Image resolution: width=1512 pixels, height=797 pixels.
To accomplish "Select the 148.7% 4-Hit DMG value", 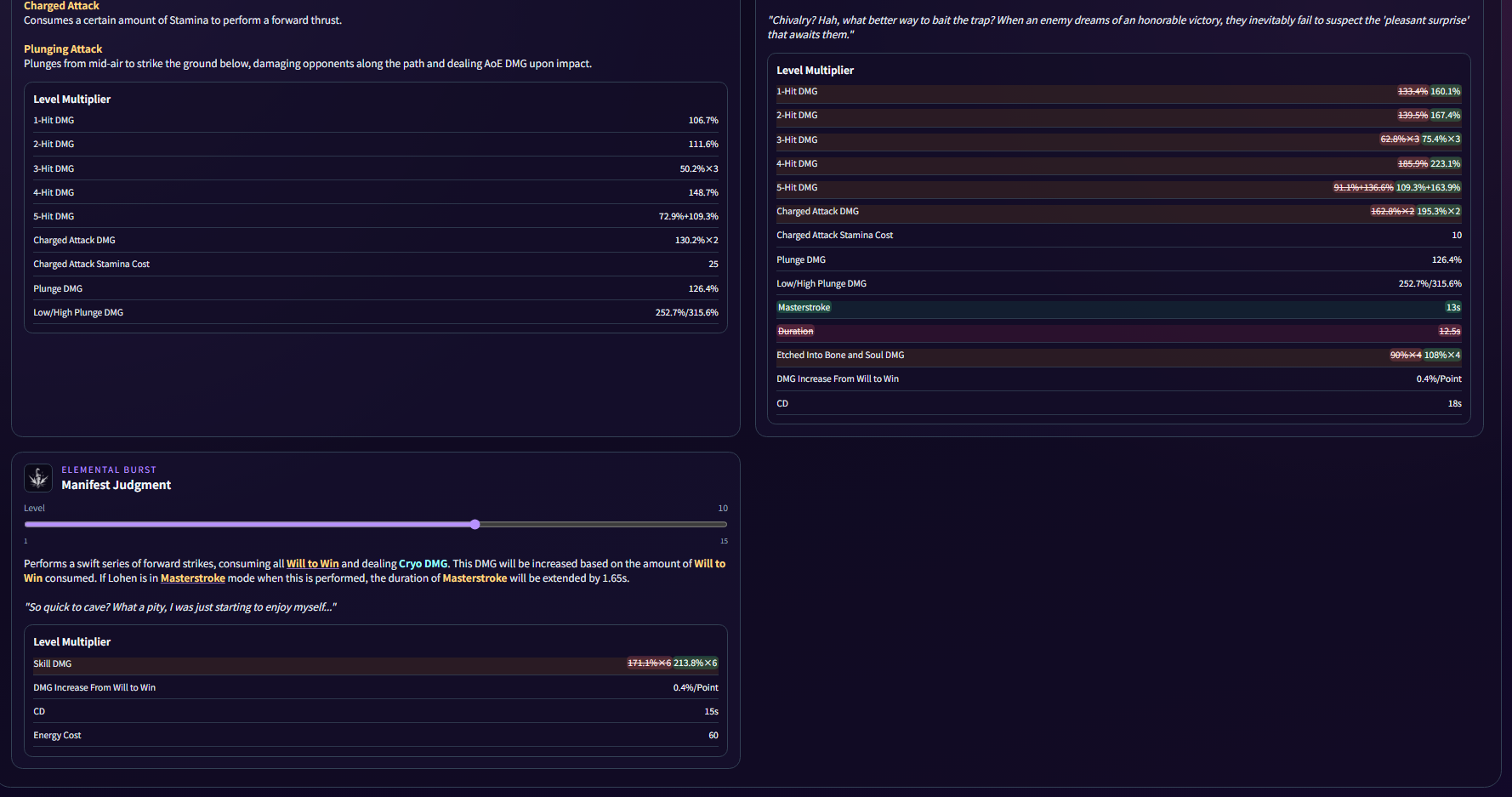I will point(703,193).
